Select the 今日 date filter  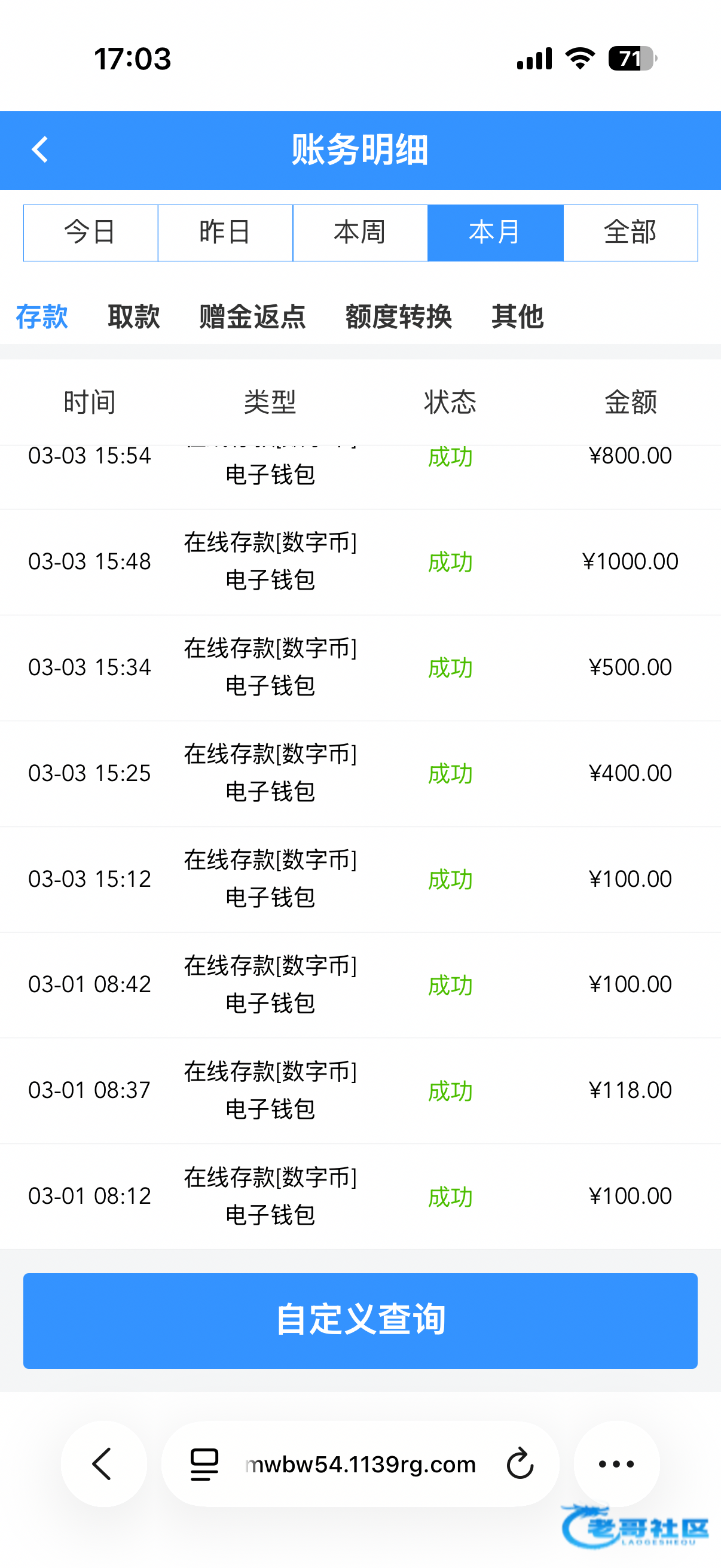(x=91, y=233)
